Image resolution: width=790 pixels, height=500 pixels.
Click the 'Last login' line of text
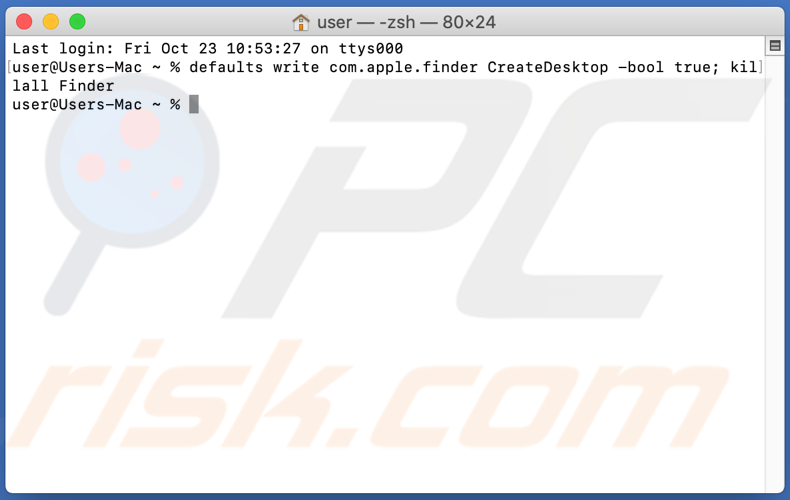click(208, 48)
